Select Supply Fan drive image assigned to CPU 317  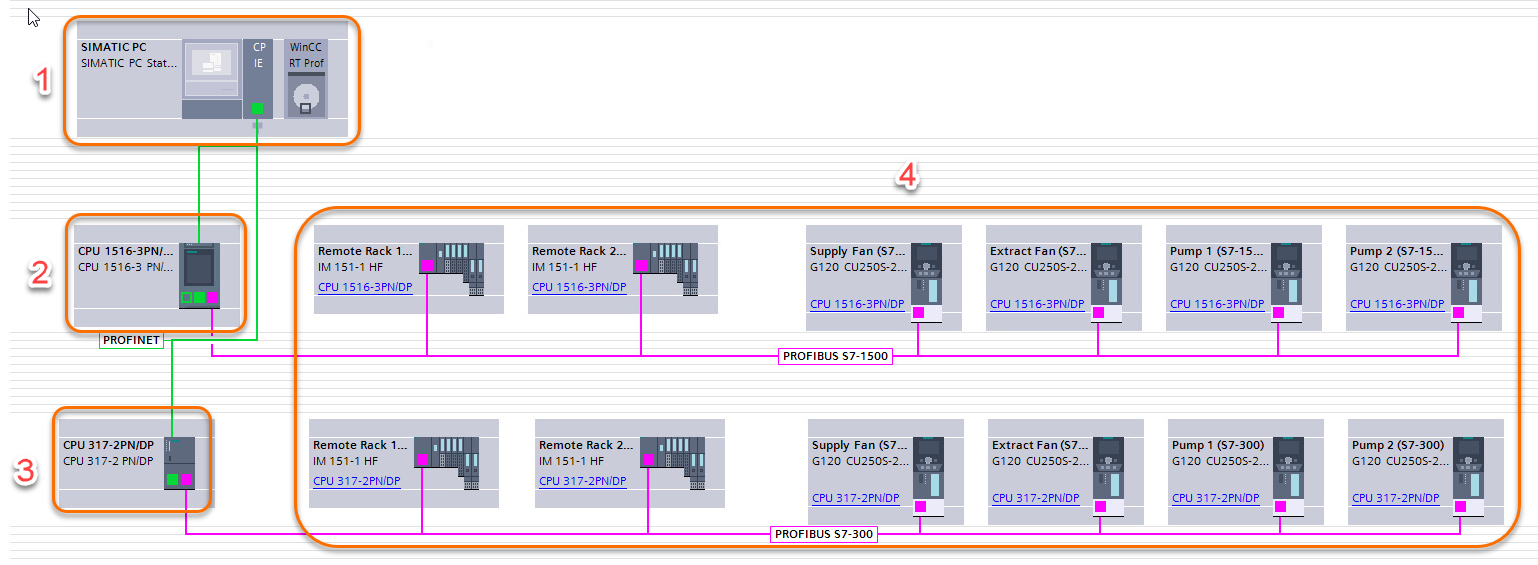coord(928,478)
